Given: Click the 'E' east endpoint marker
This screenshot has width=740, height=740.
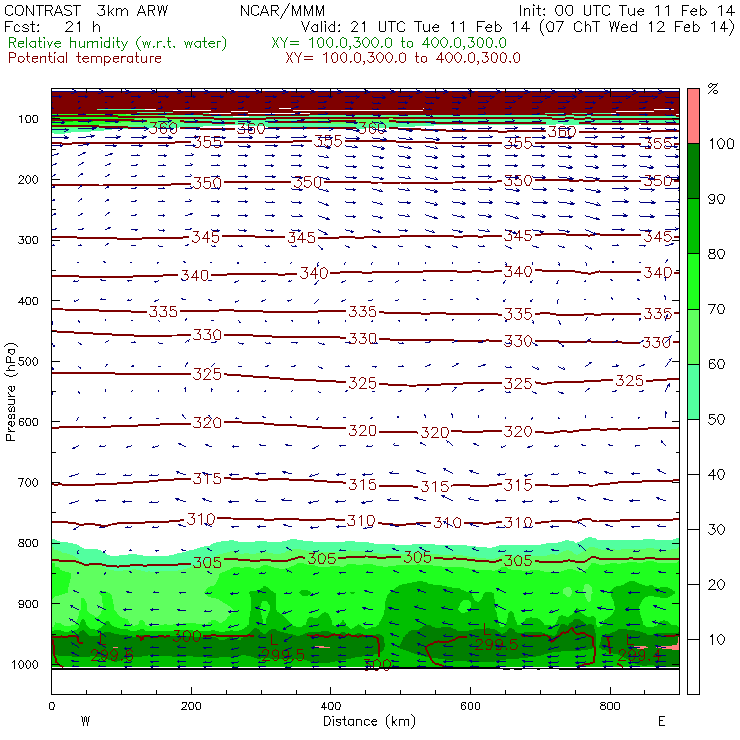Looking at the screenshot, I should pyautogui.click(x=661, y=721).
